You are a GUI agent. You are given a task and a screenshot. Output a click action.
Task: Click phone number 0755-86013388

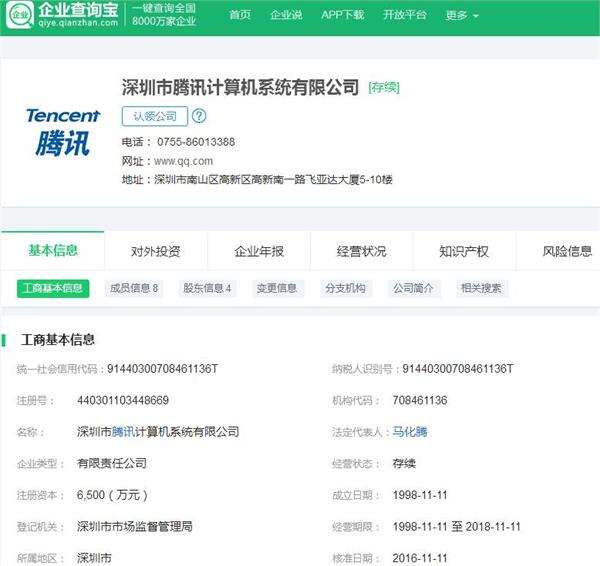click(196, 142)
